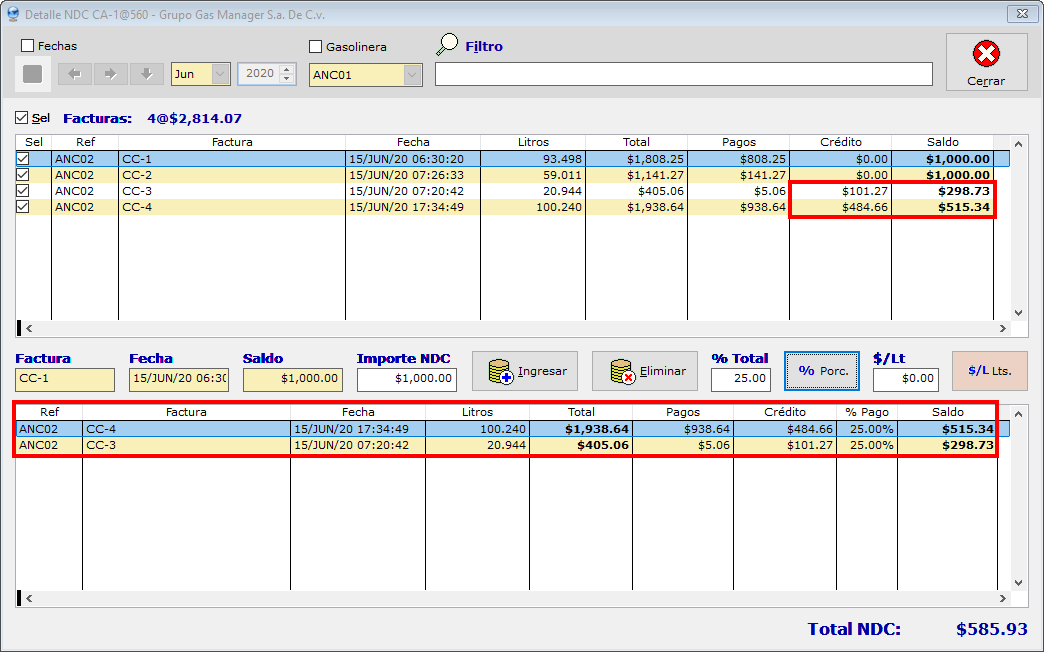Image resolution: width=1044 pixels, height=652 pixels.
Task: Click the $/L Lts. button
Action: [989, 371]
